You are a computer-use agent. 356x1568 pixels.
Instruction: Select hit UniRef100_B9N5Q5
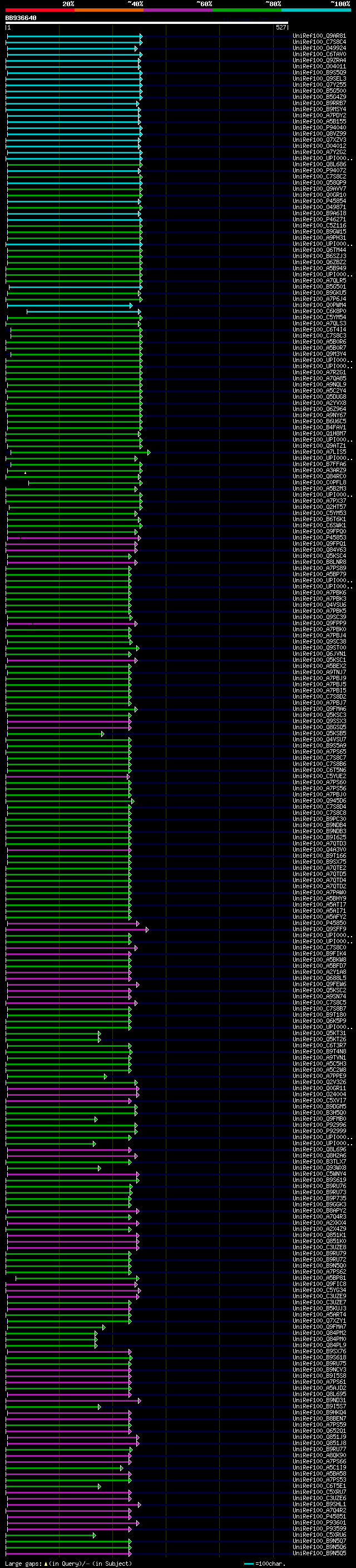(x=319, y=1554)
